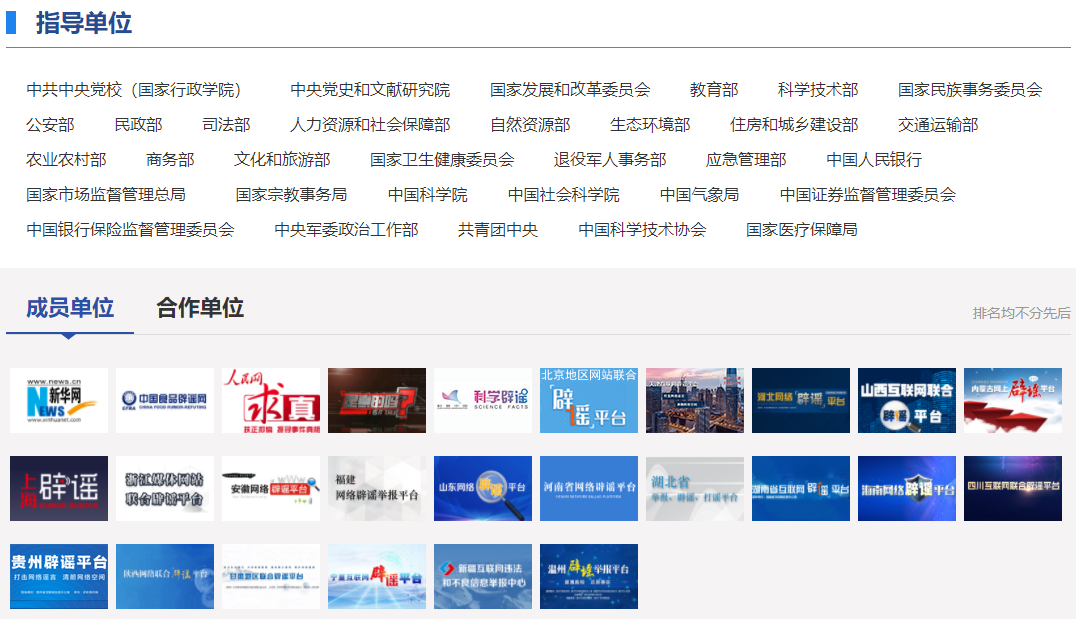Open the 共青团中央 link

pyautogui.click(x=498, y=230)
